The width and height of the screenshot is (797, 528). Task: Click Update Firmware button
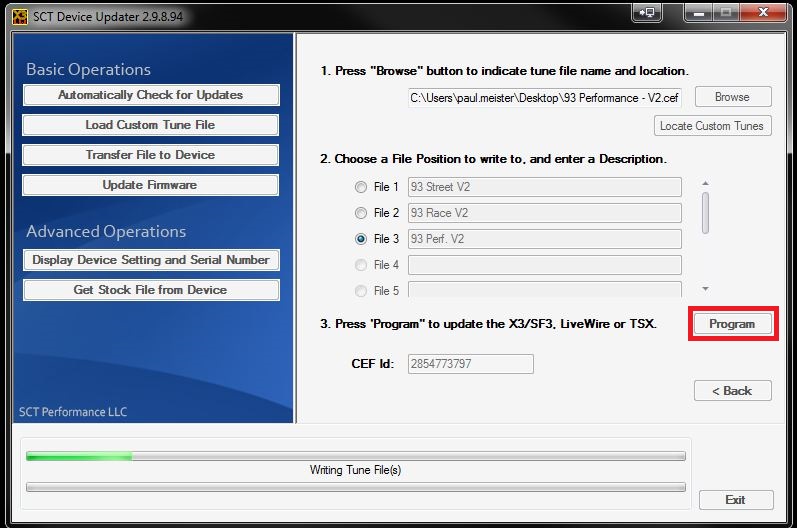tap(150, 185)
